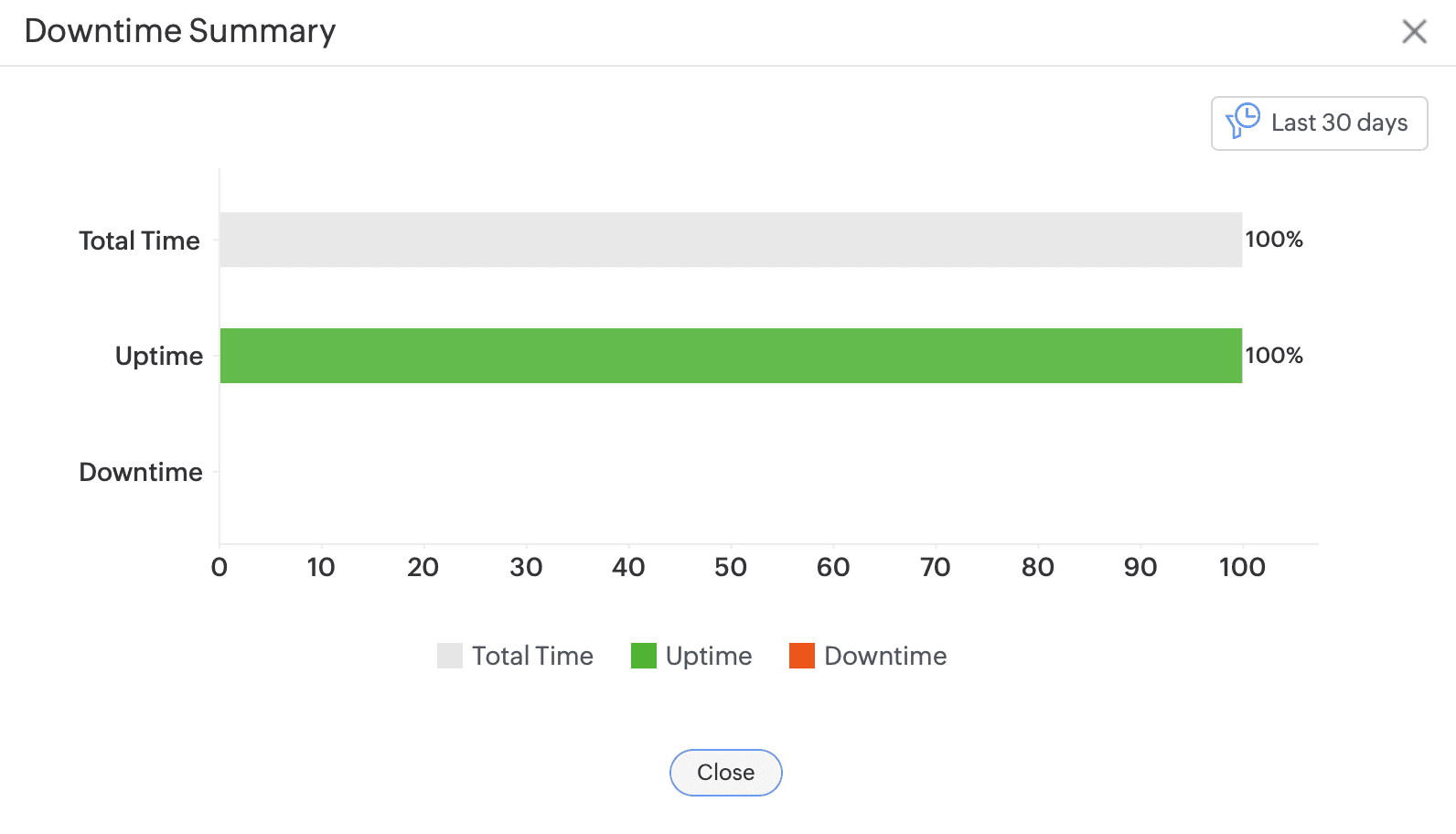Click the Downtime legend label
Viewport: 1456px width, 834px height.
pos(885,656)
